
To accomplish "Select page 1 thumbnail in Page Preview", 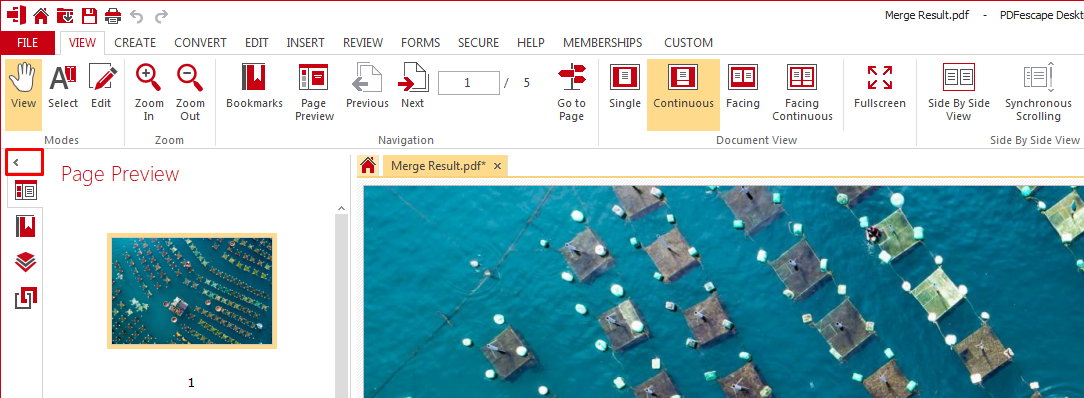I will (x=192, y=291).
